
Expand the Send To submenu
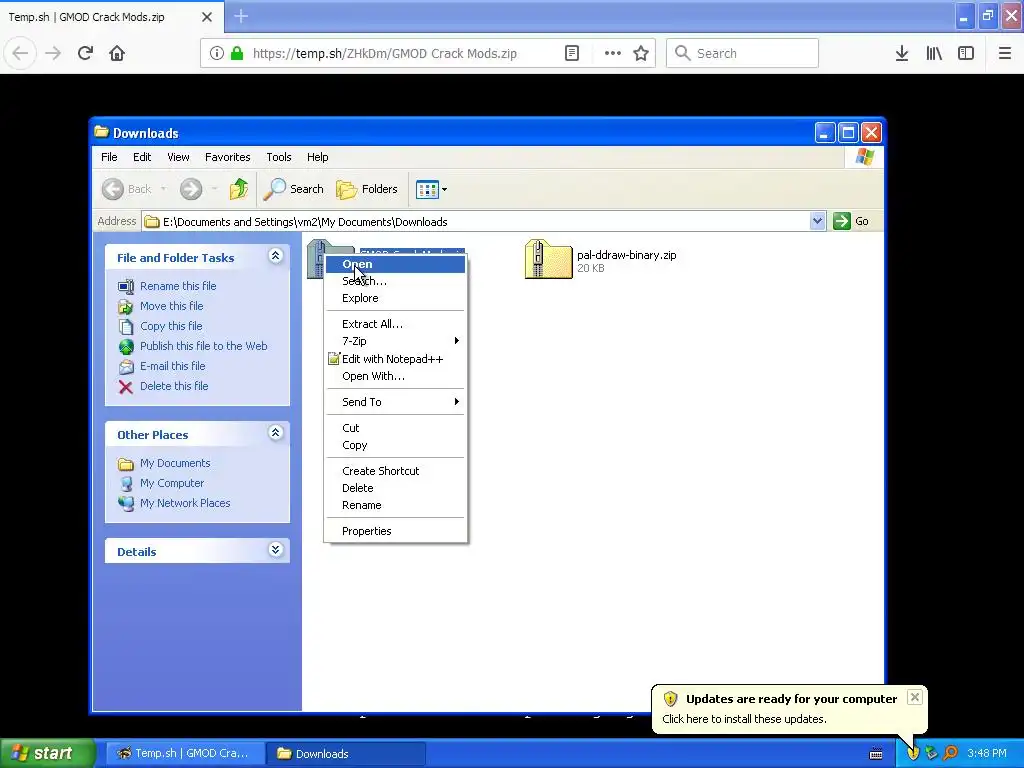click(395, 402)
